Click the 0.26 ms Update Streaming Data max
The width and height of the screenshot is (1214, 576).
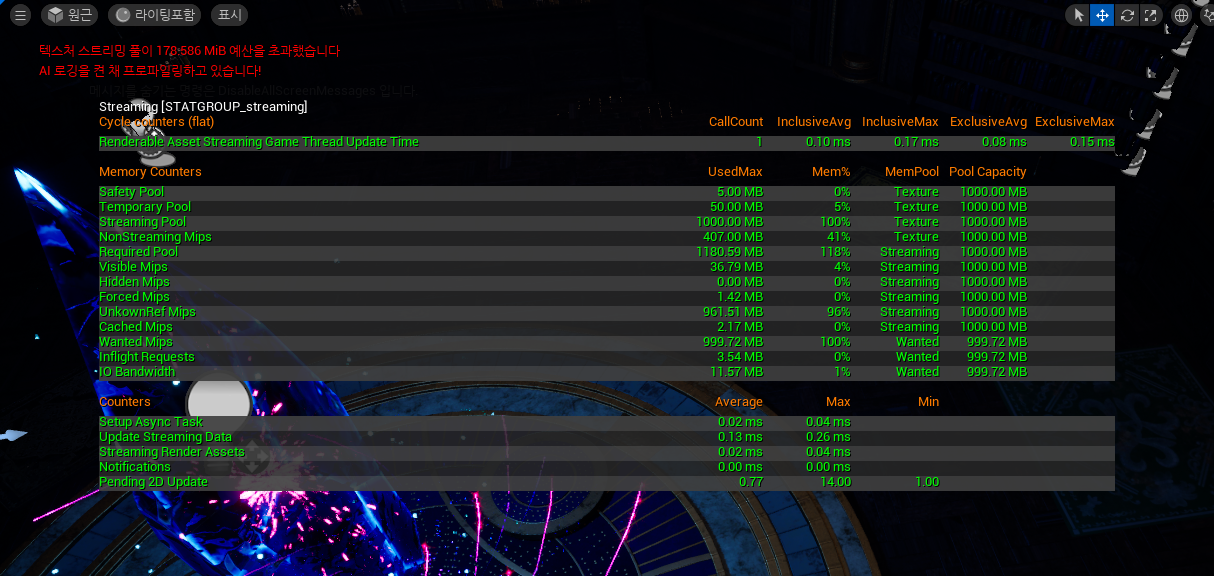click(x=828, y=437)
